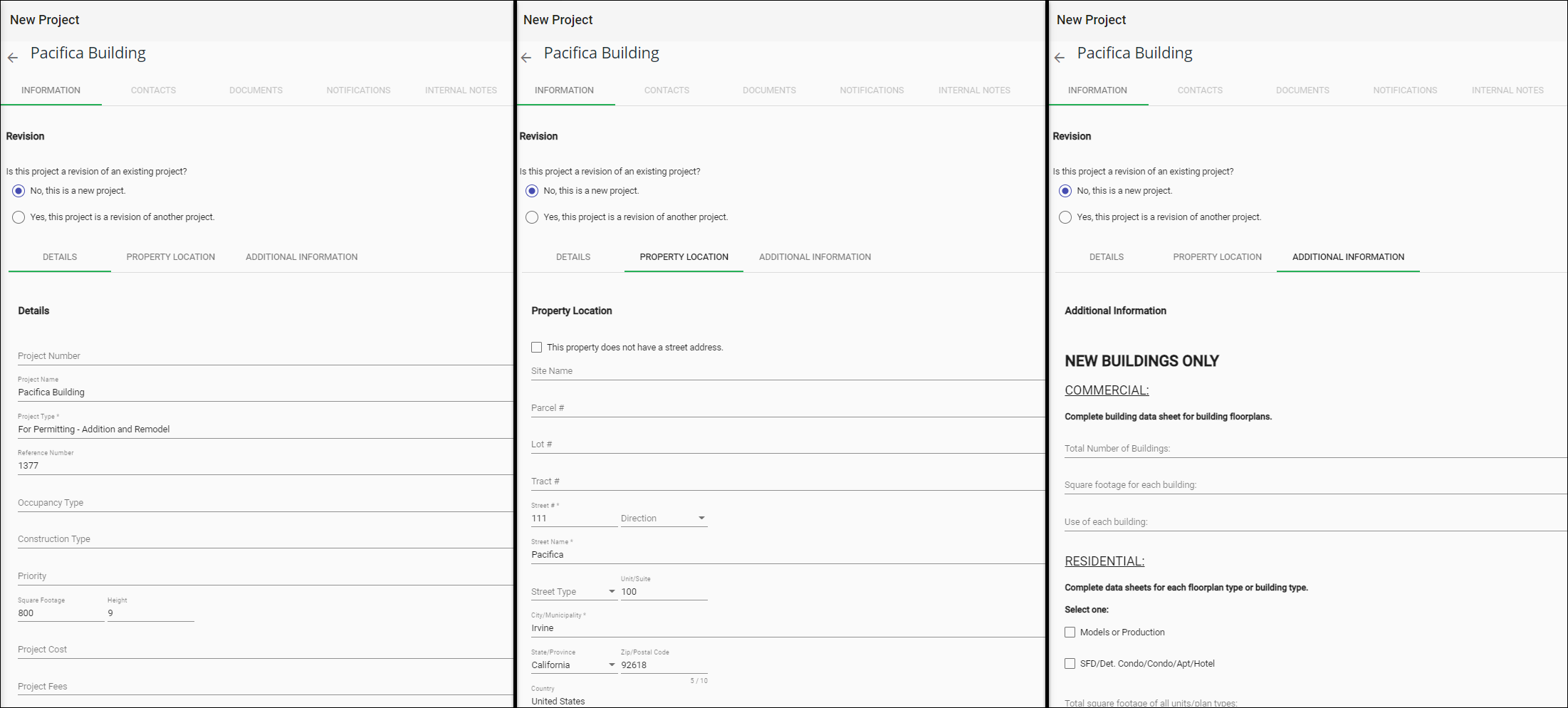Open the Direction dropdown next to Street #
1568x708 pixels.
[663, 519]
